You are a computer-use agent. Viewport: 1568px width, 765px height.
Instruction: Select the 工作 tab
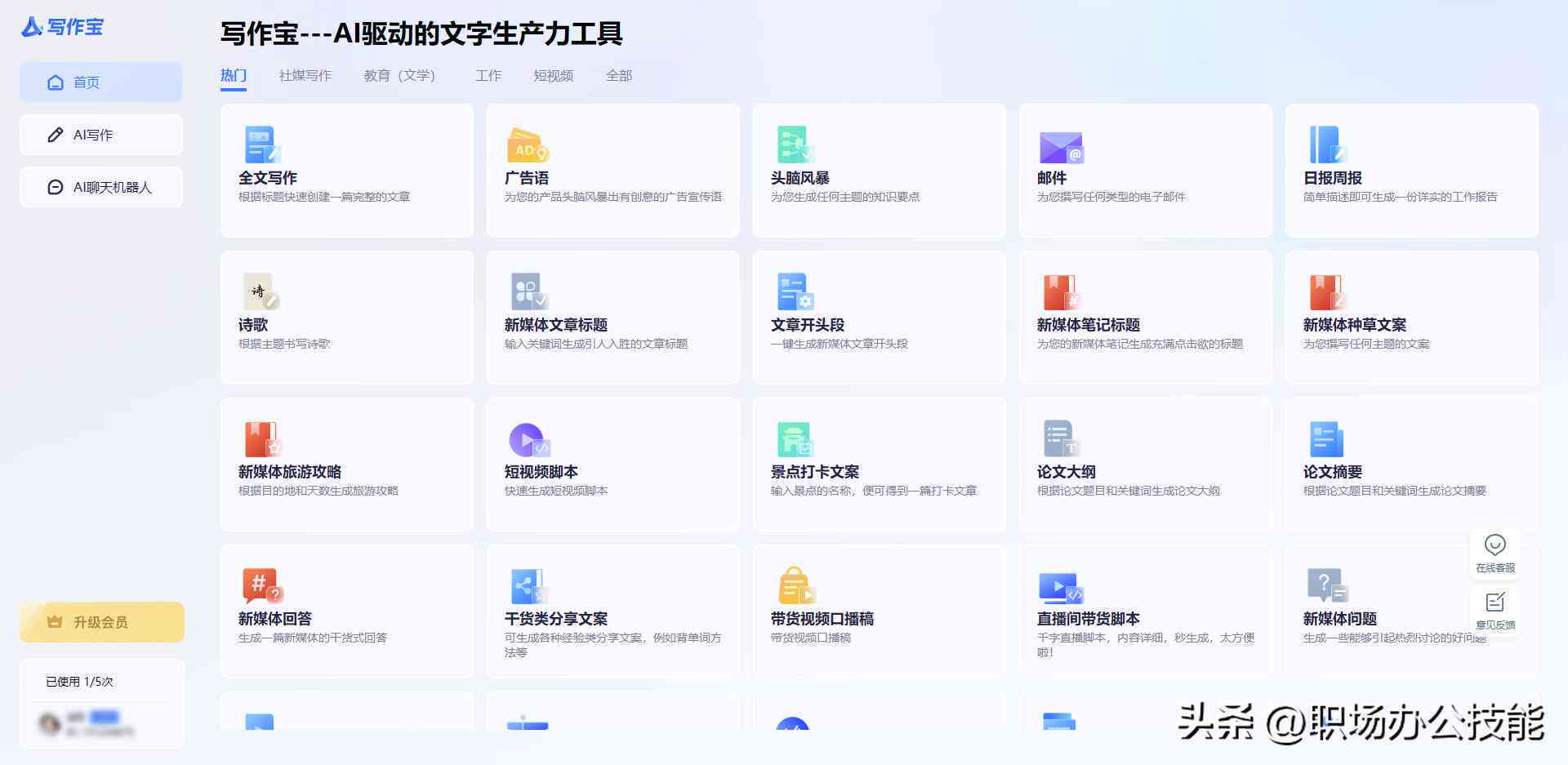pyautogui.click(x=488, y=76)
